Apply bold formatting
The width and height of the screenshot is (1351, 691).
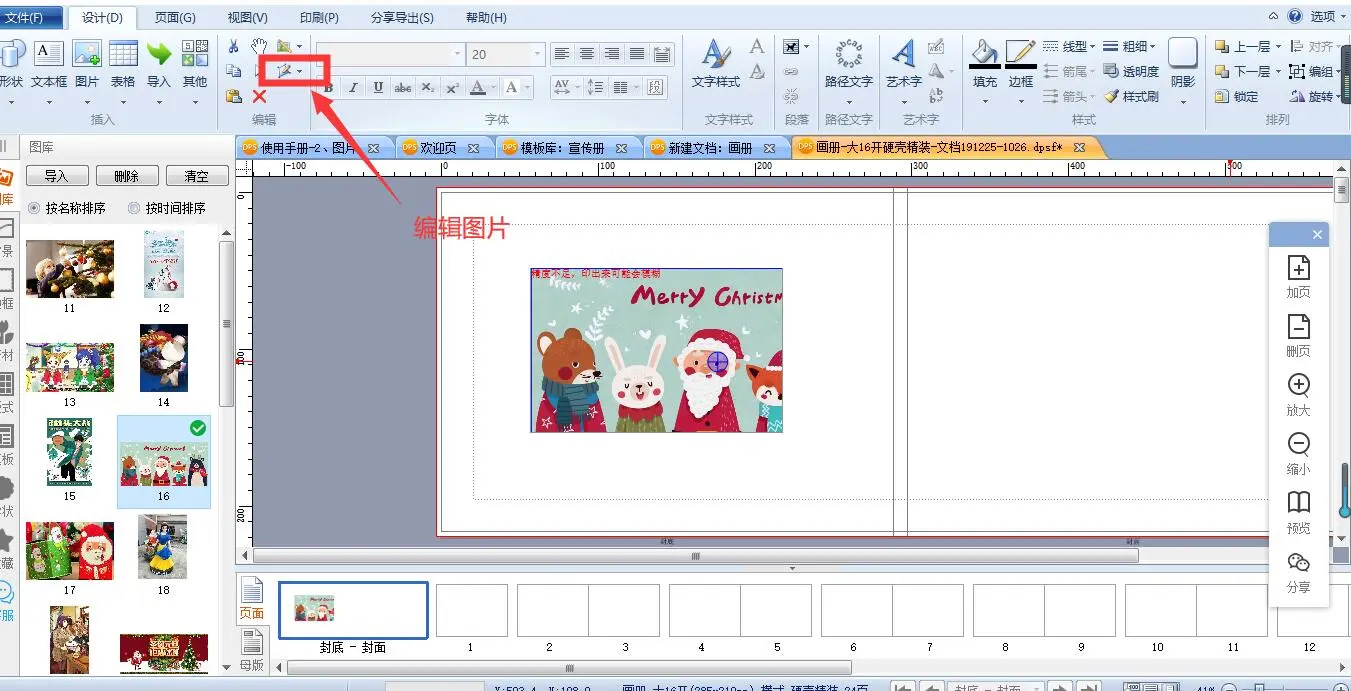click(x=328, y=88)
